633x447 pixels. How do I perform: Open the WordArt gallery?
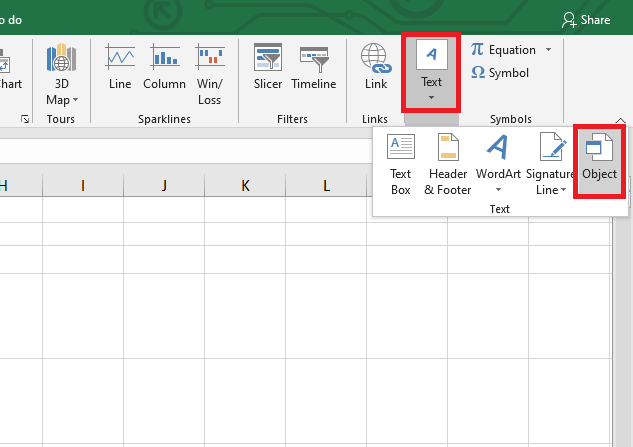[x=498, y=164]
